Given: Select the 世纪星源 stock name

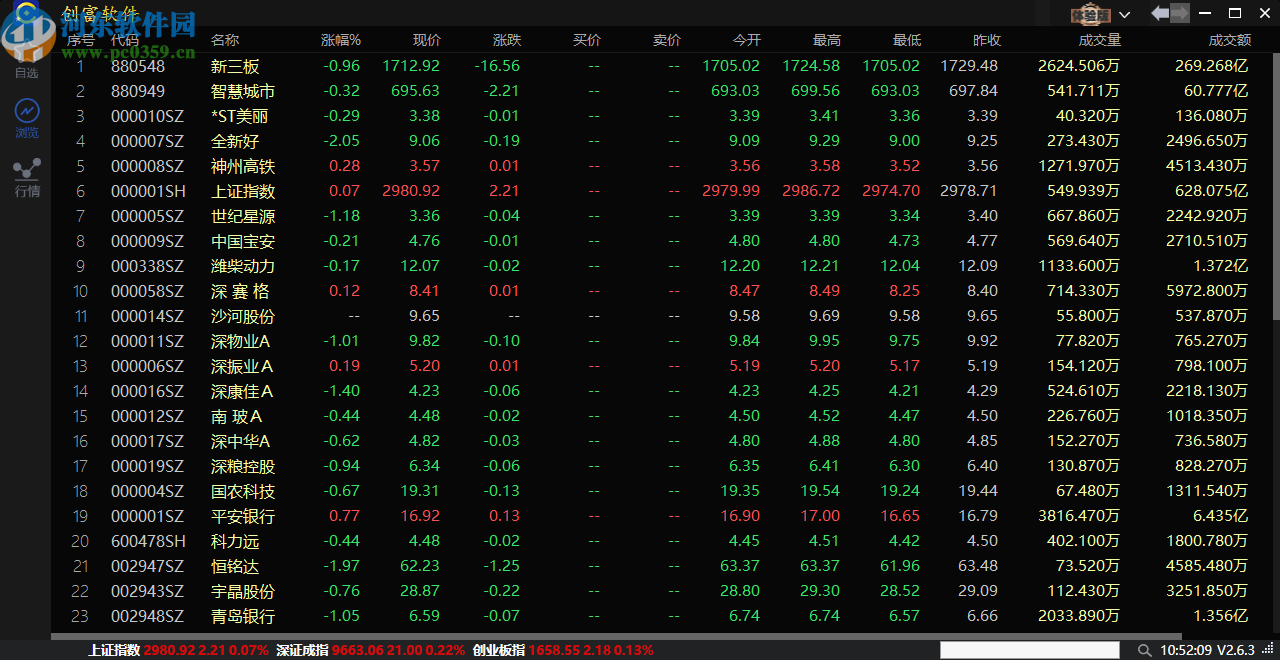Looking at the screenshot, I should click(243, 216).
